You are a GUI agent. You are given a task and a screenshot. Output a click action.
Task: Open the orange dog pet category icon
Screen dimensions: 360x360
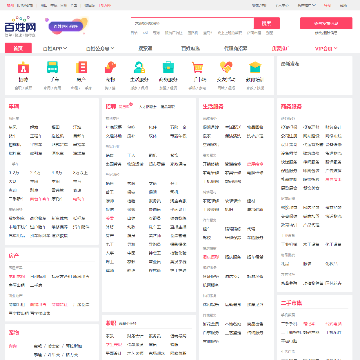[x=110, y=67]
